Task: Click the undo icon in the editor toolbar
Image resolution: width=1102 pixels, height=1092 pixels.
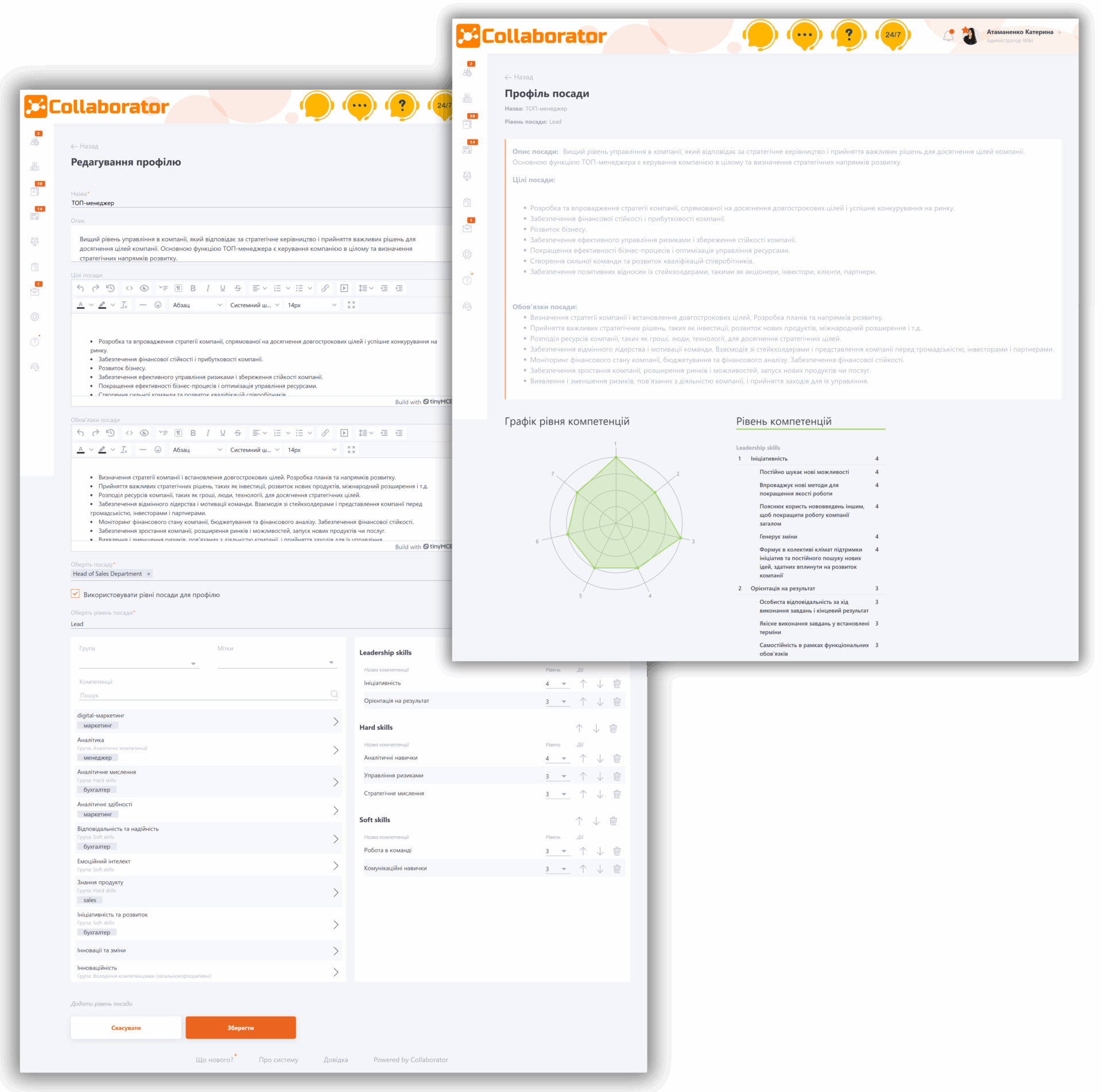Action: pos(80,288)
